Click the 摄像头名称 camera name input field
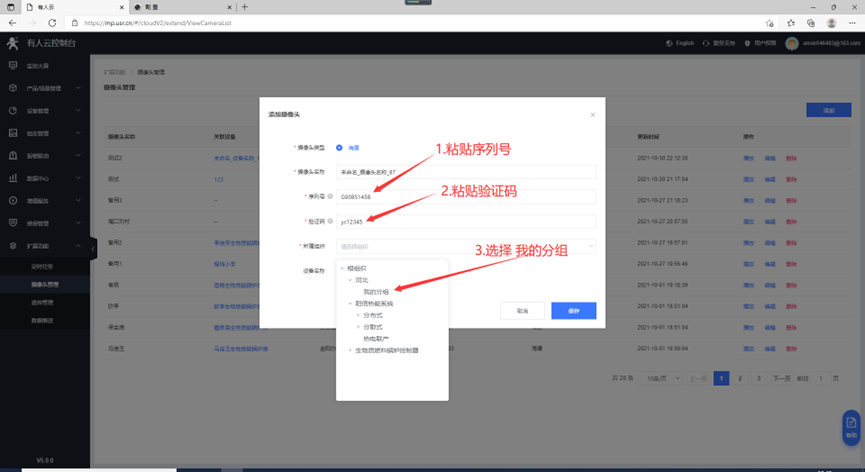This screenshot has width=865, height=472. (466, 172)
